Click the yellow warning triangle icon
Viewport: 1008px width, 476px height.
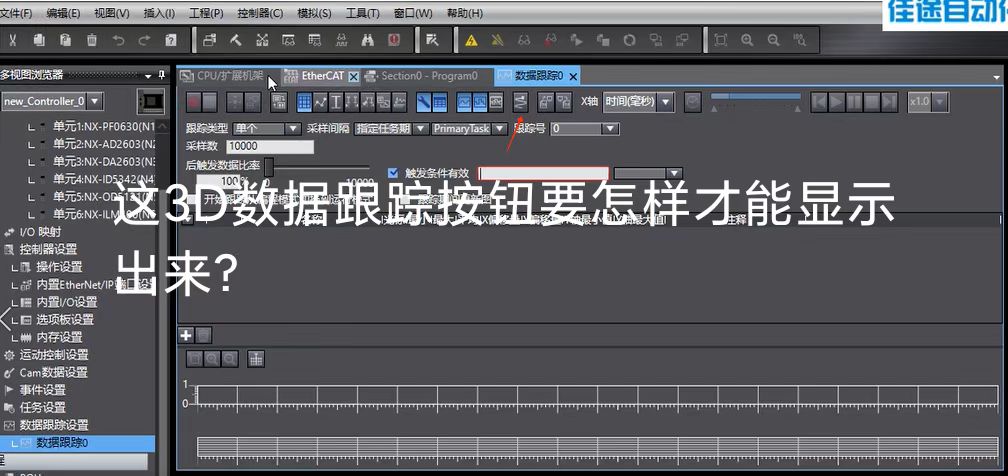pos(471,40)
